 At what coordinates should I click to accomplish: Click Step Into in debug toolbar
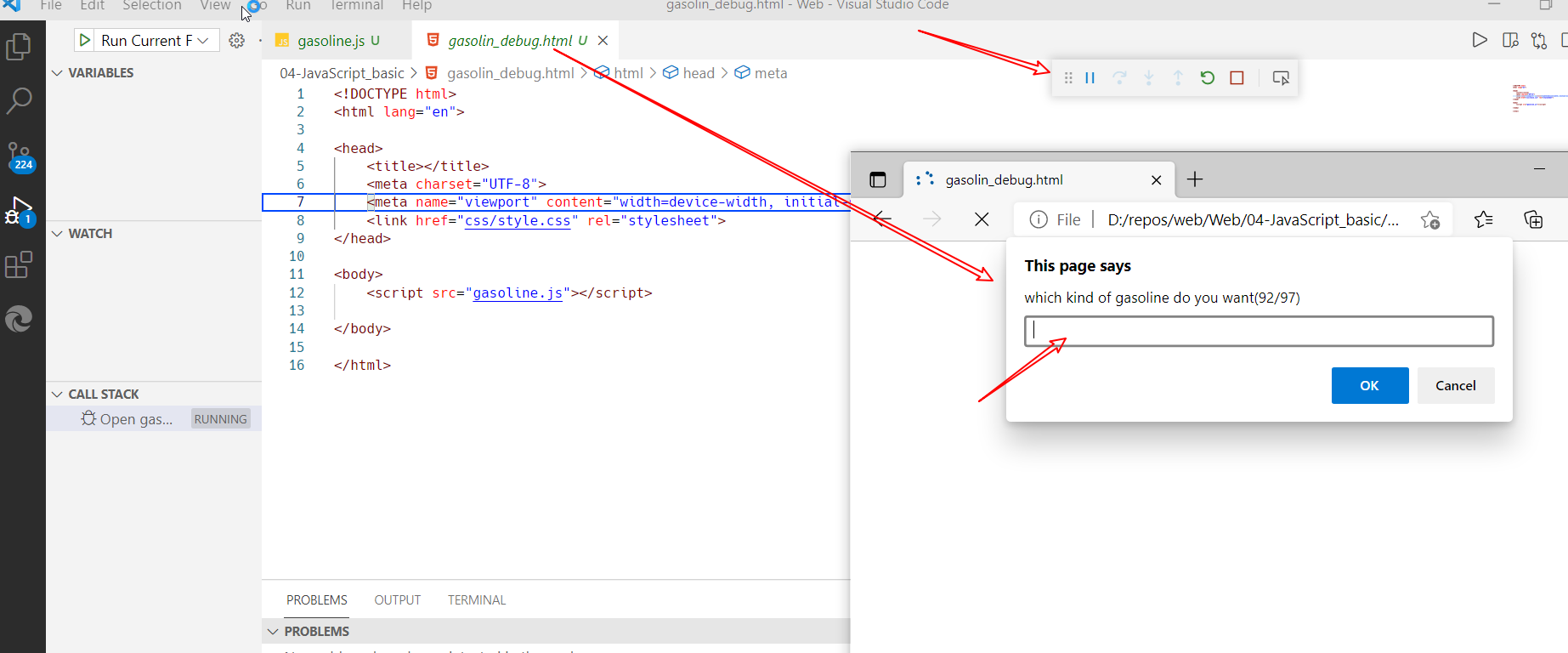pyautogui.click(x=1149, y=78)
